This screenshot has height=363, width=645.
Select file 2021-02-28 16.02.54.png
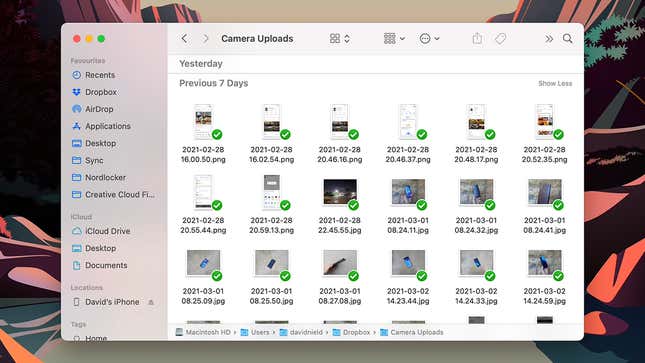(271, 134)
